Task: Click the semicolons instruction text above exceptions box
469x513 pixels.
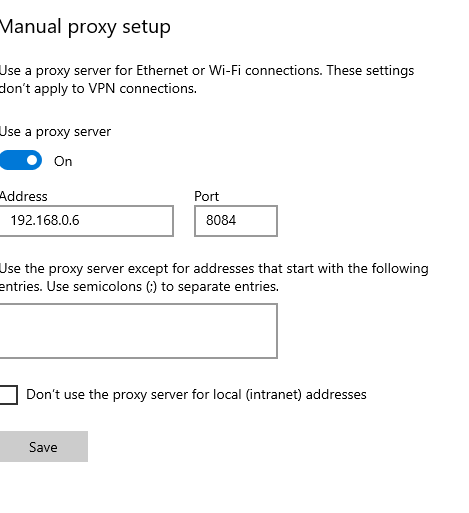Action: pyautogui.click(x=214, y=277)
